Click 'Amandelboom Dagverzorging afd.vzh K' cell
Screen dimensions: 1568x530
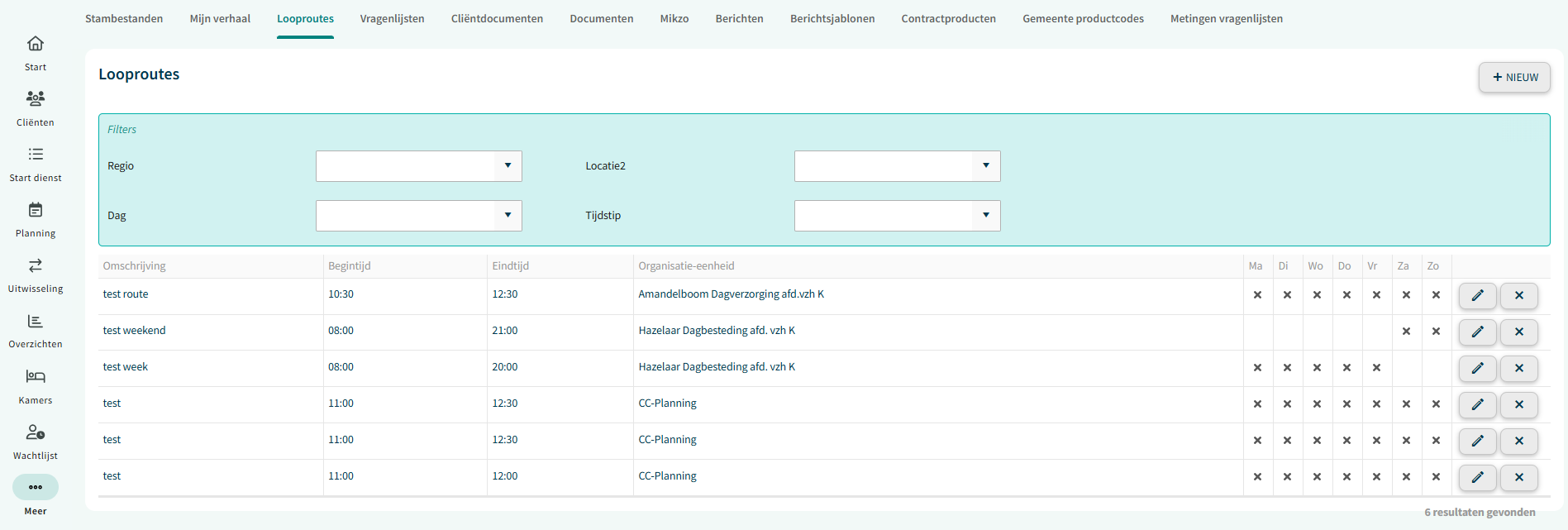(938, 296)
